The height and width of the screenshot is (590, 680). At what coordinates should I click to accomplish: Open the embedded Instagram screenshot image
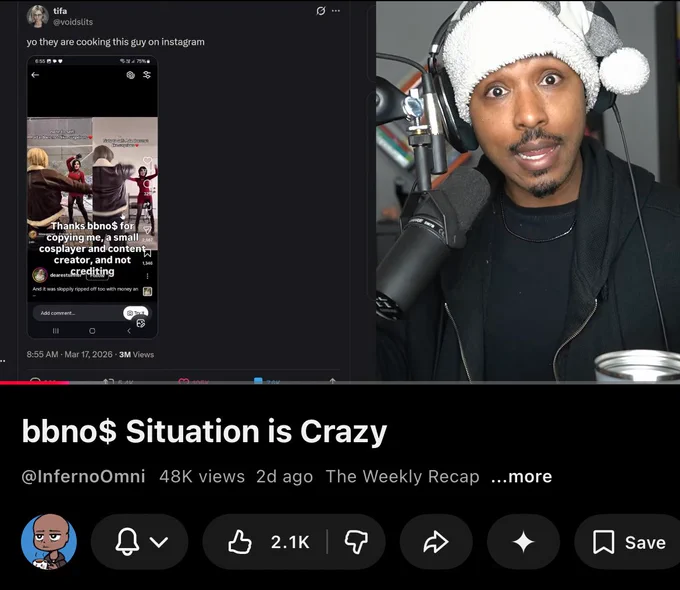click(92, 197)
